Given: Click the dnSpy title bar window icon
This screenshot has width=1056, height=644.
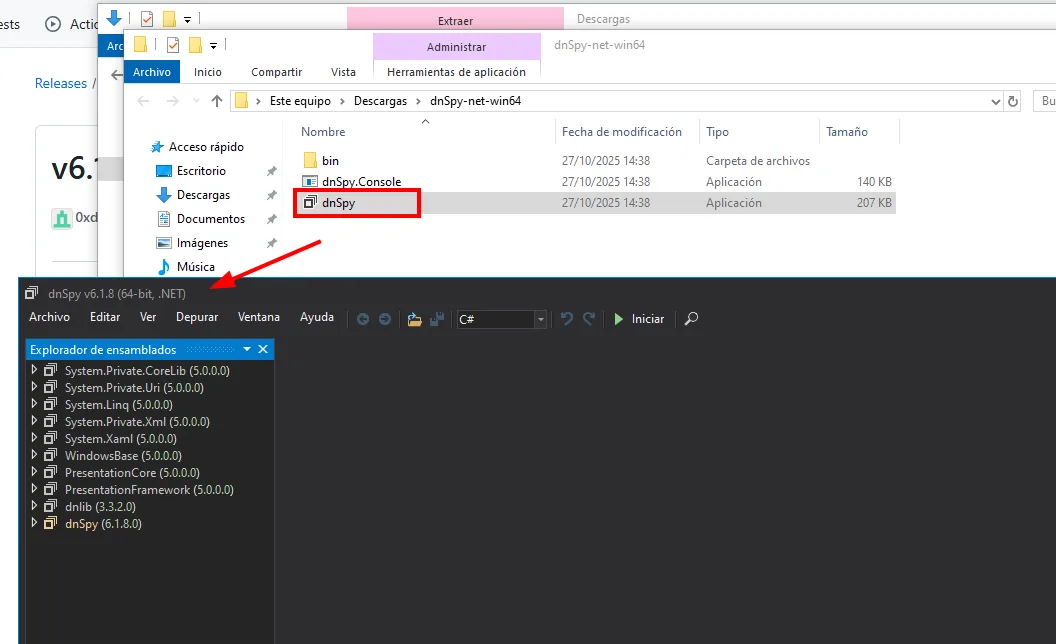Looking at the screenshot, I should tap(31, 293).
